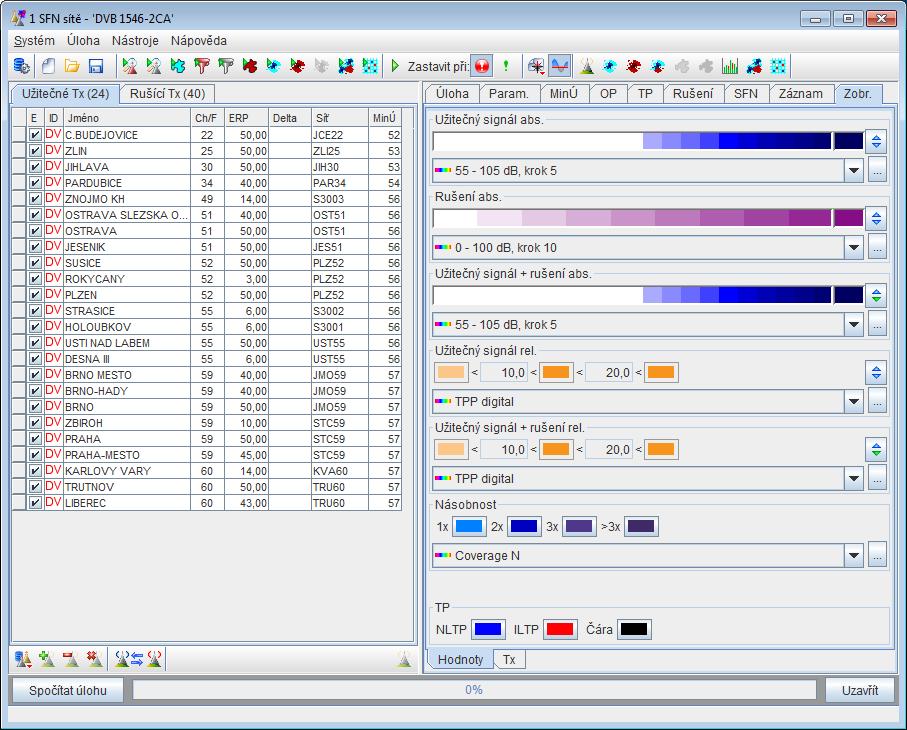This screenshot has height=730, width=907.
Task: Toggle the BRNO MESTO checkbox
Action: click(35, 375)
